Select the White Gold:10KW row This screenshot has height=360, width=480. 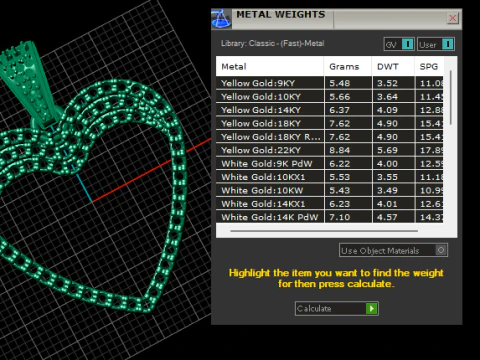point(330,190)
